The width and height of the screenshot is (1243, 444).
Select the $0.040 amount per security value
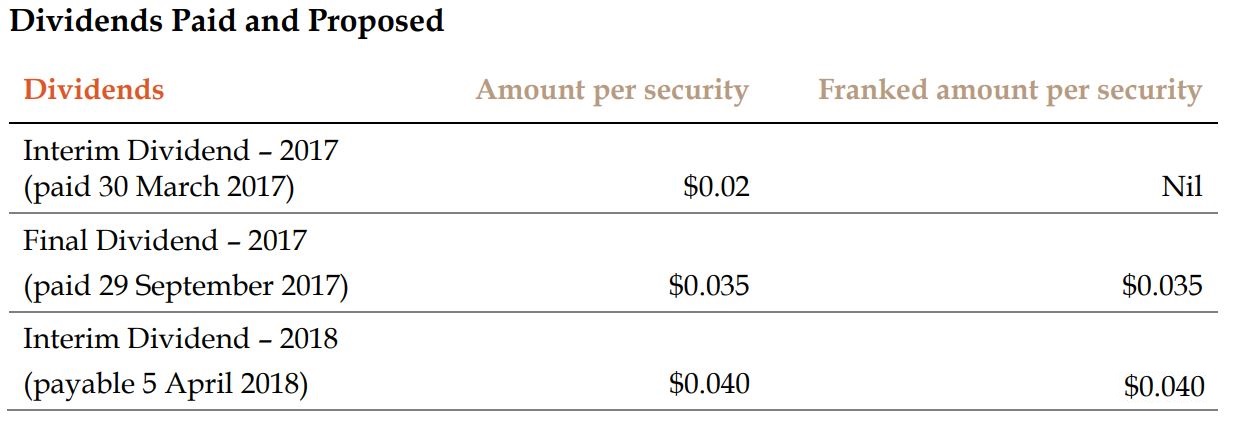(x=708, y=385)
